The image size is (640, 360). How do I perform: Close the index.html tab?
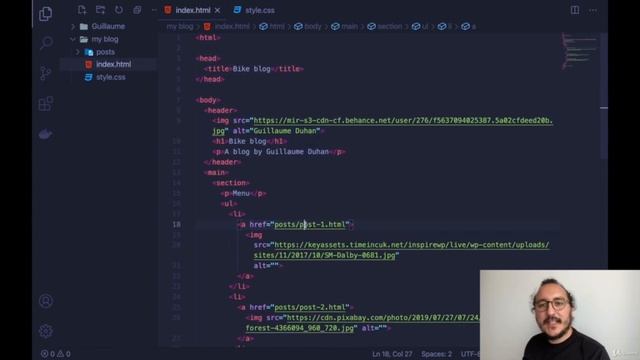[218, 11]
